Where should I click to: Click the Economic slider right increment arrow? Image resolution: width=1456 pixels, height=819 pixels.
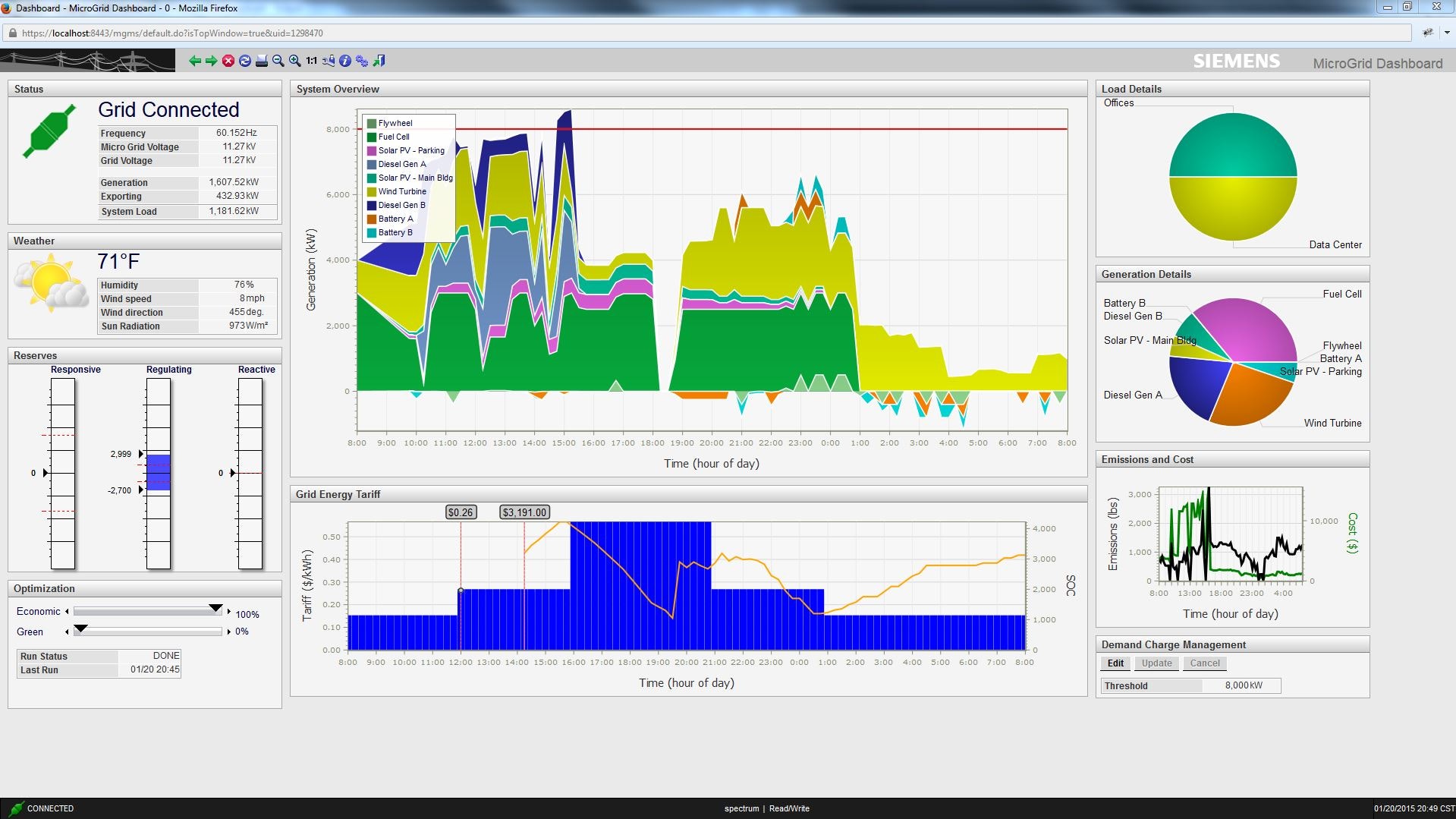pyautogui.click(x=229, y=612)
